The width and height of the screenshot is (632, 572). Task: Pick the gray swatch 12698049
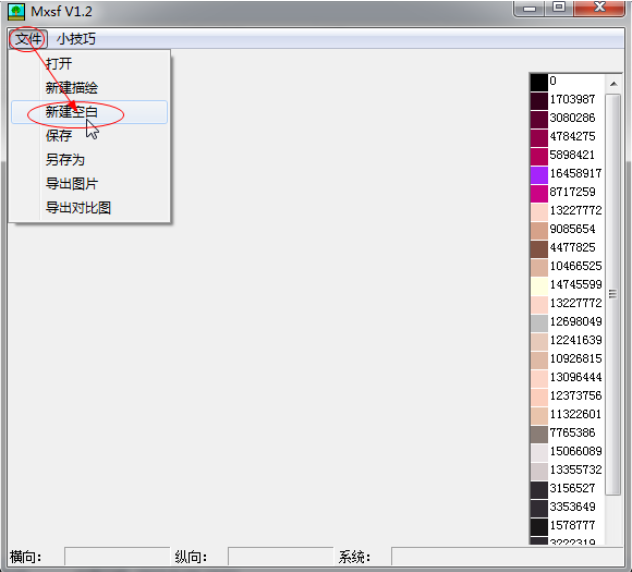539,322
